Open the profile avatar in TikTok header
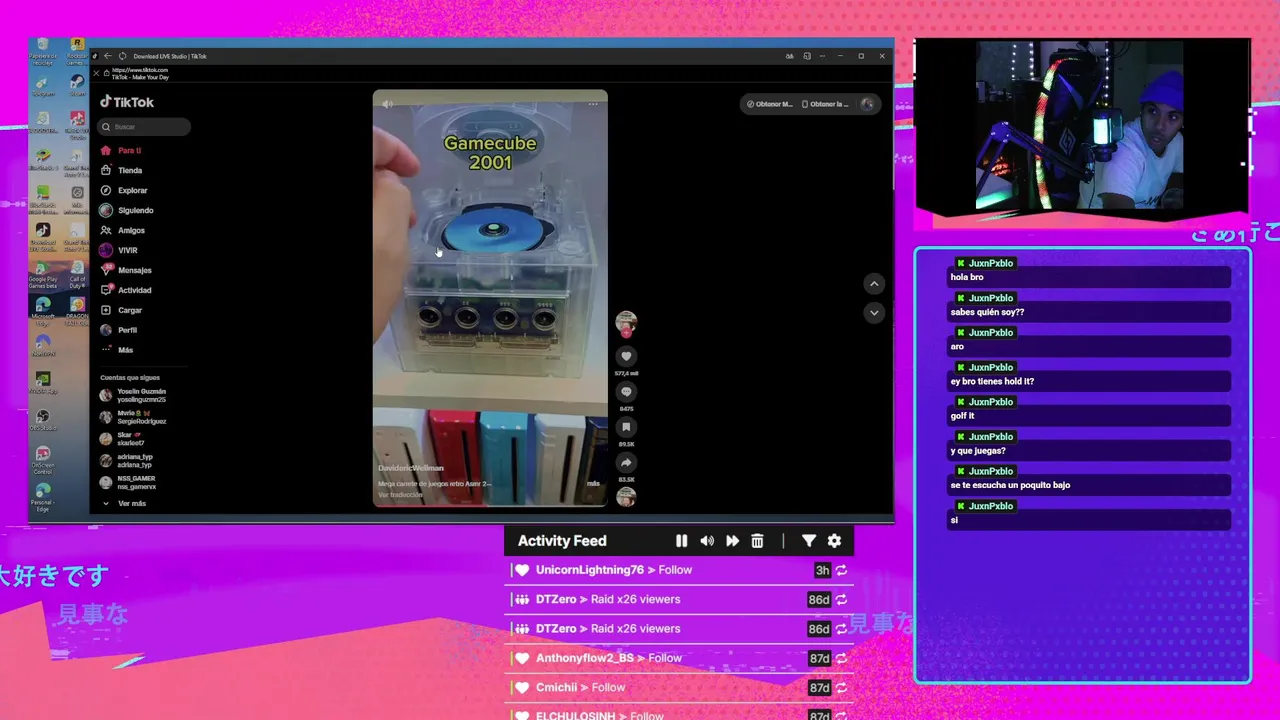The image size is (1280, 720). pos(867,104)
